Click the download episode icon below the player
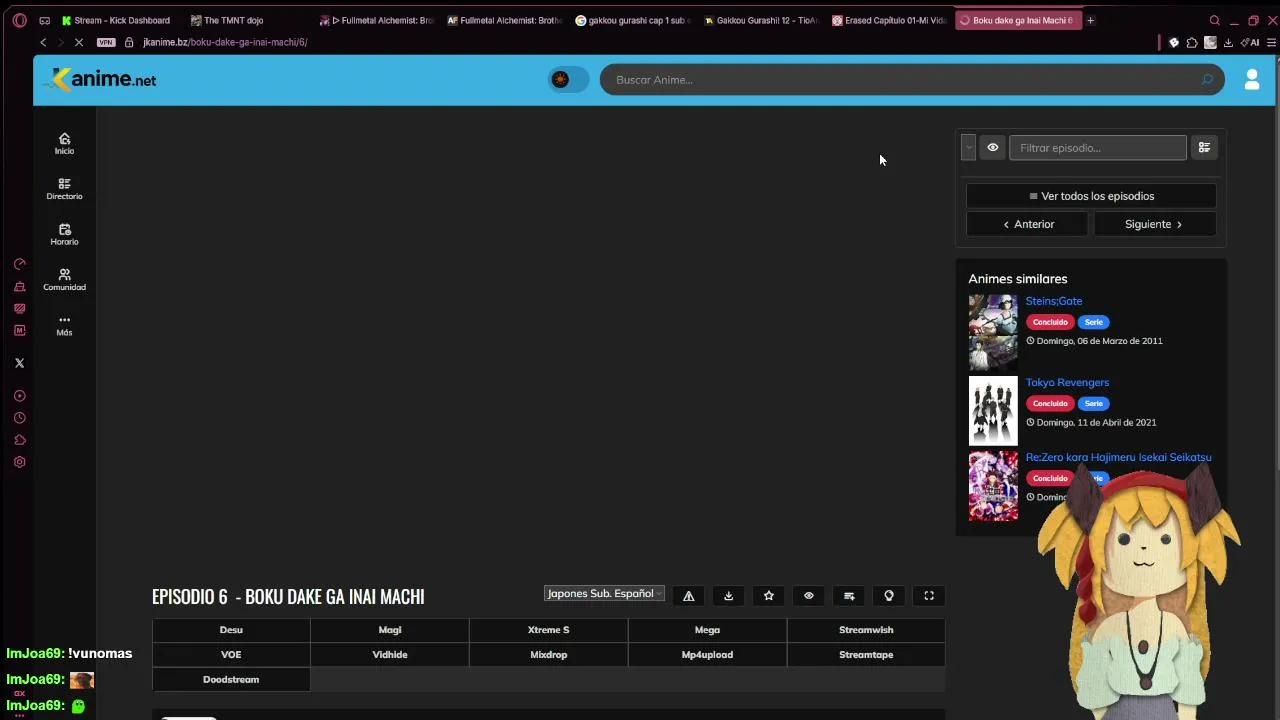Screen dimensions: 1280x720 click(x=729, y=596)
